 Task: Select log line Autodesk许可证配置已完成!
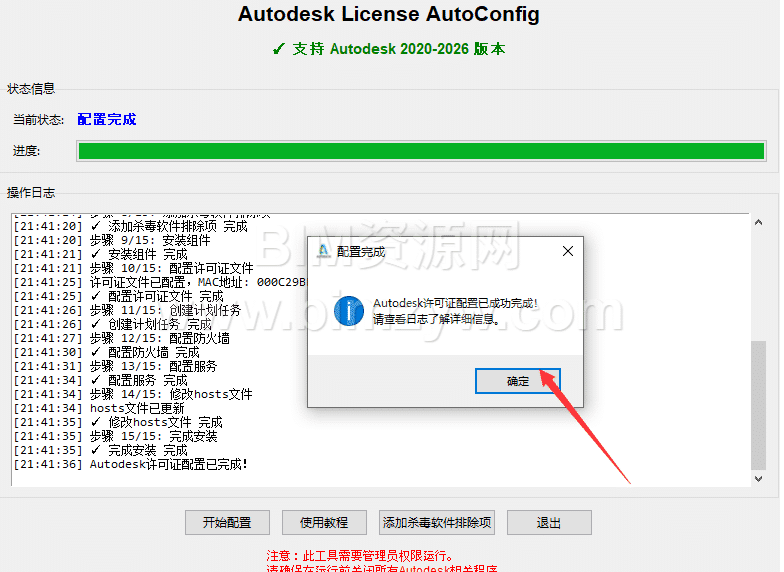point(168,464)
